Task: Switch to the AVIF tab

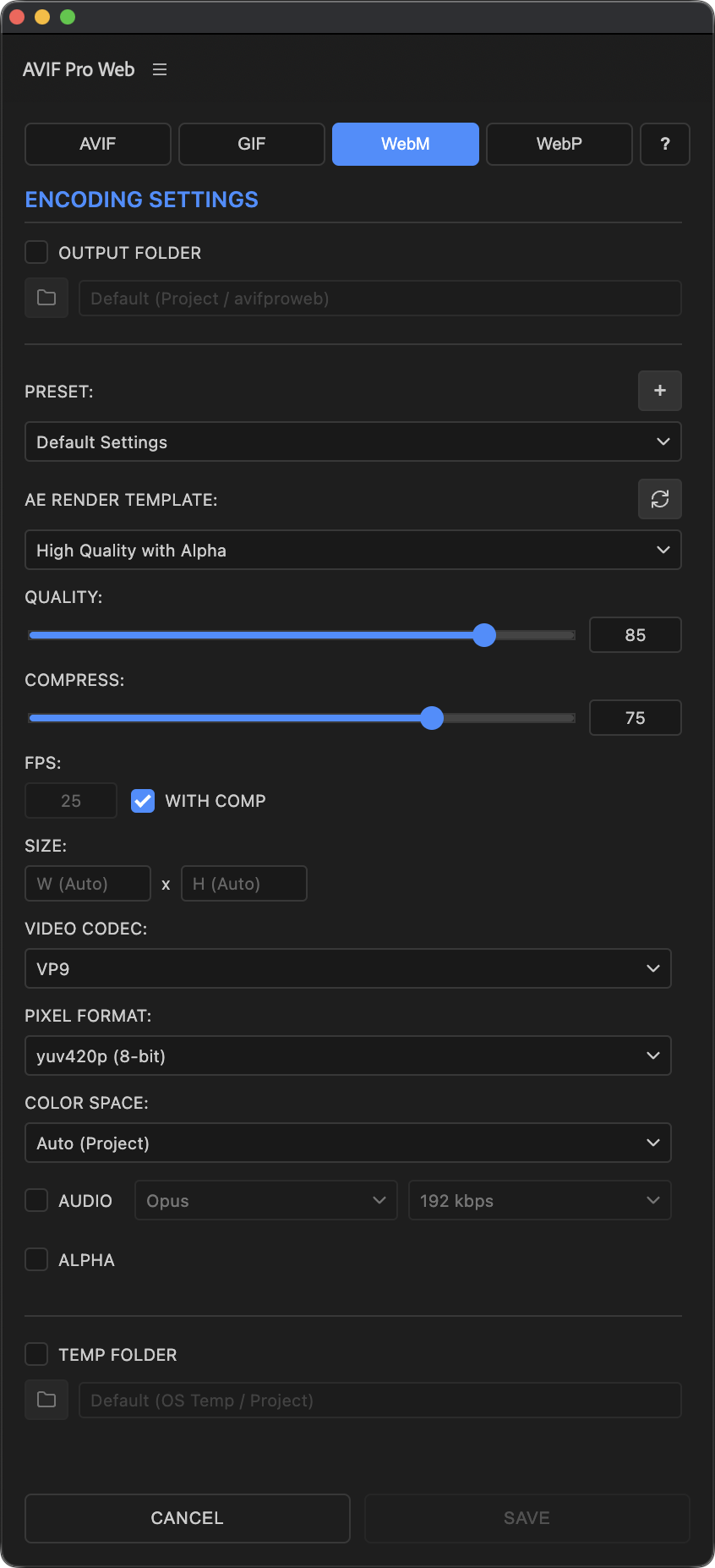Action: click(98, 144)
